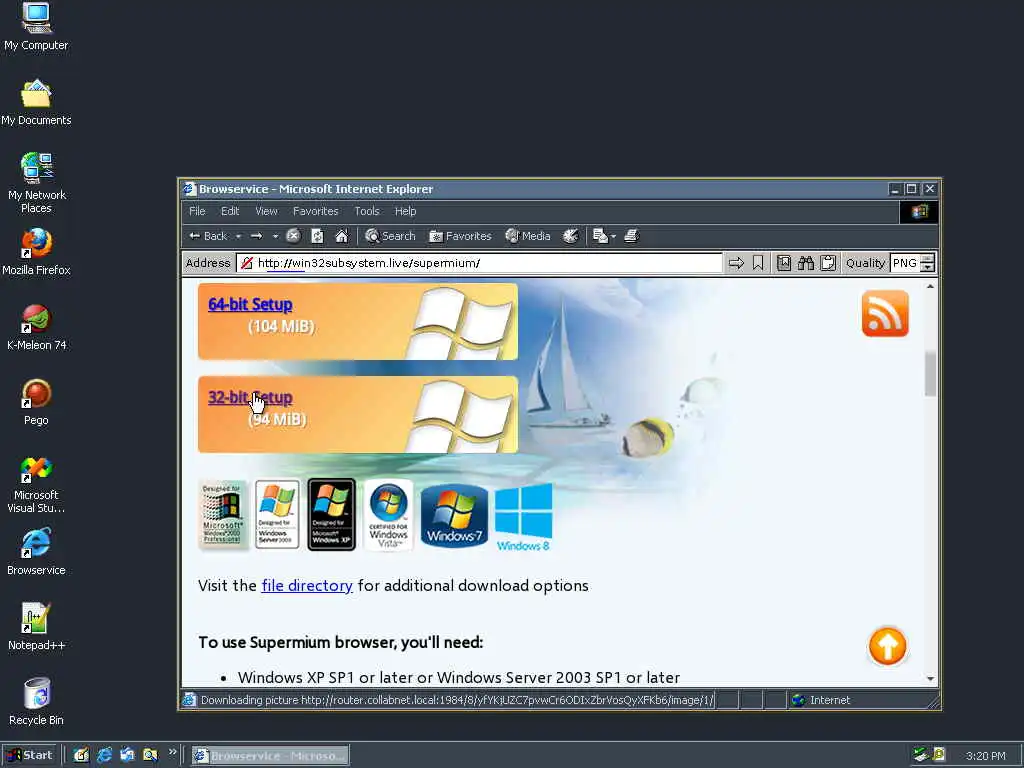The image size is (1024, 768).
Task: Open the My Computer desktop icon
Action: [36, 27]
